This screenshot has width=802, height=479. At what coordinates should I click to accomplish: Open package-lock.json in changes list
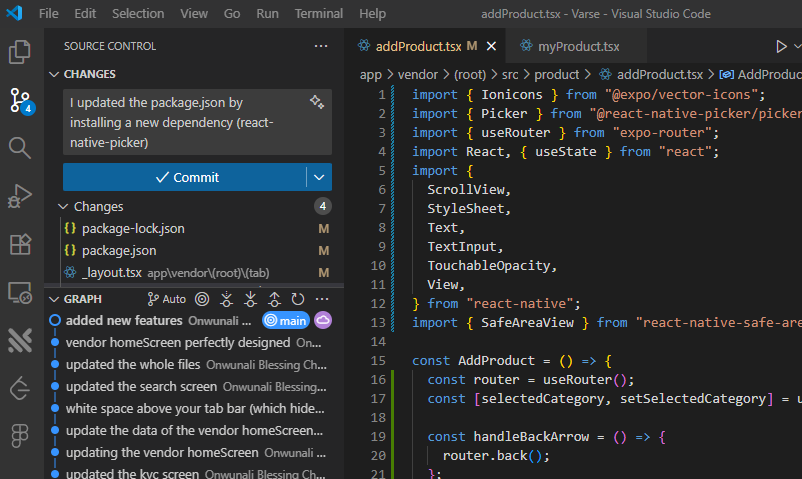click(x=197, y=229)
